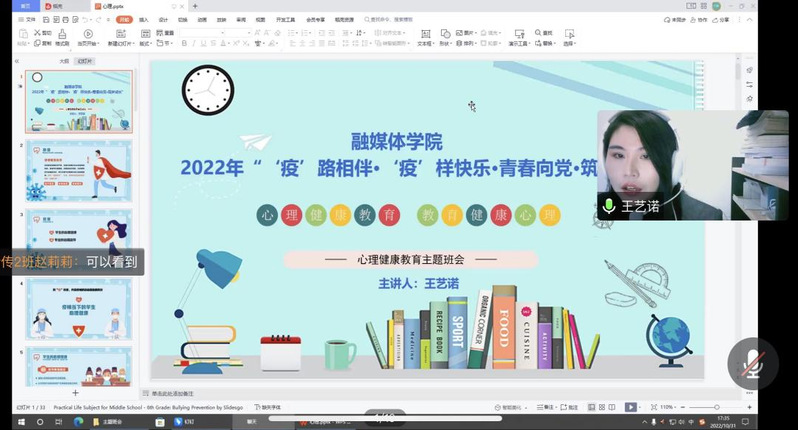Open the bullets list dropdown
The image size is (798, 430).
click(296, 33)
